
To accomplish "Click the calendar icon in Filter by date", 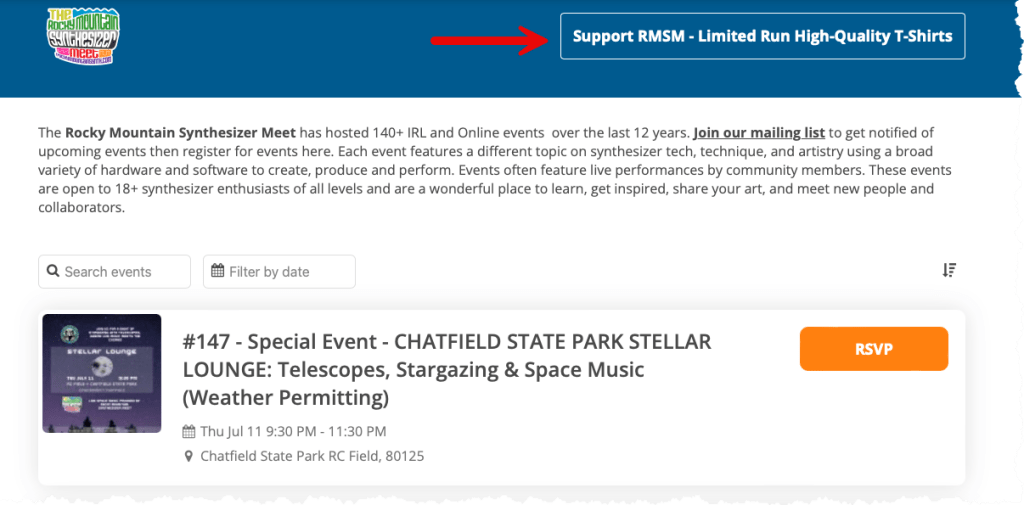I will (x=217, y=272).
